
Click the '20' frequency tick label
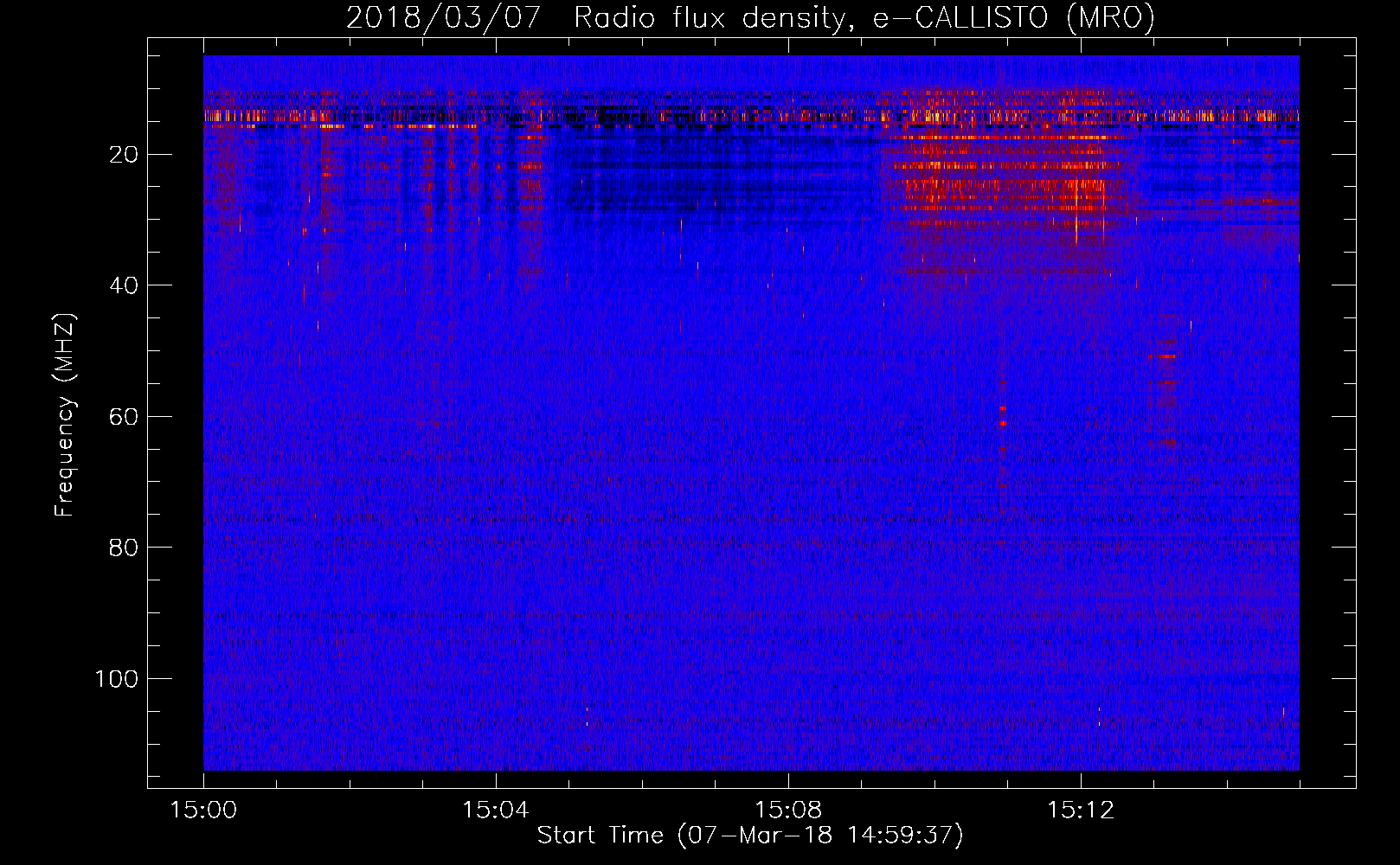click(x=124, y=155)
